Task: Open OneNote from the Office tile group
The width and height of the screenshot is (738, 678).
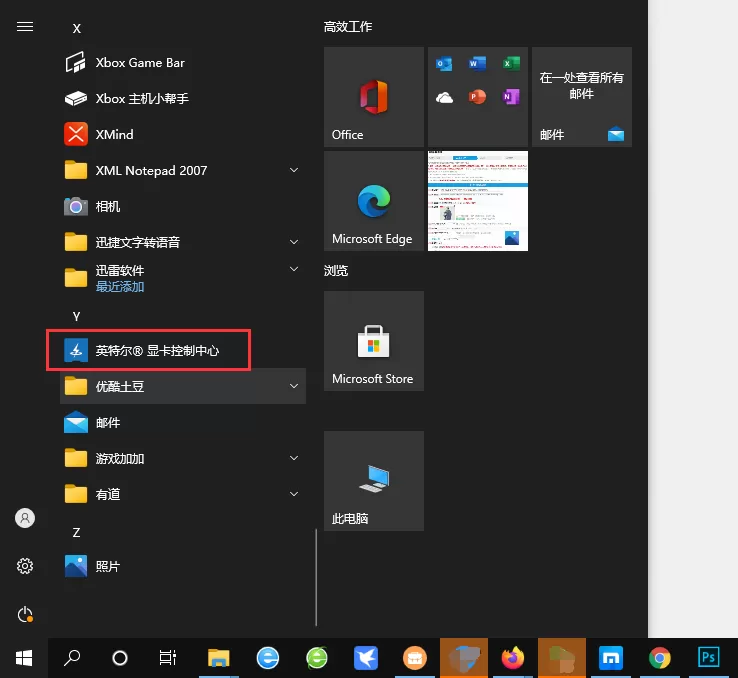Action: tap(511, 97)
